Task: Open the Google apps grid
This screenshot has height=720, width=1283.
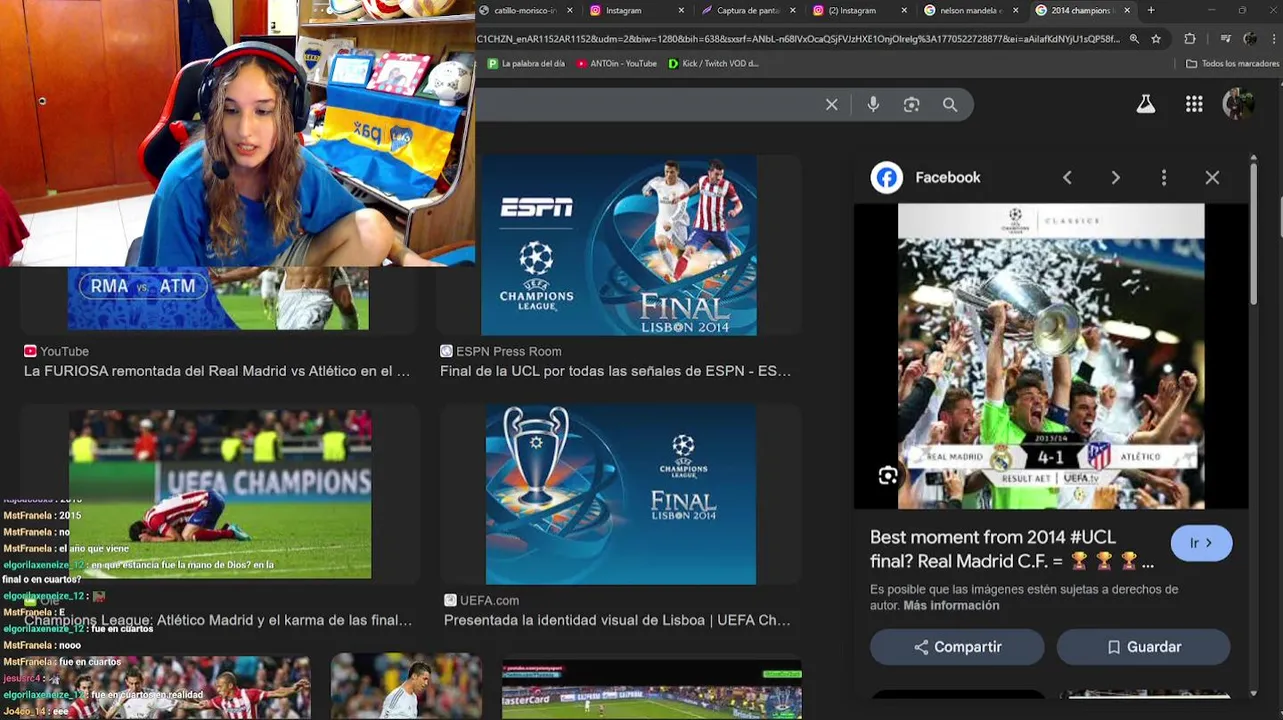Action: coord(1194,104)
